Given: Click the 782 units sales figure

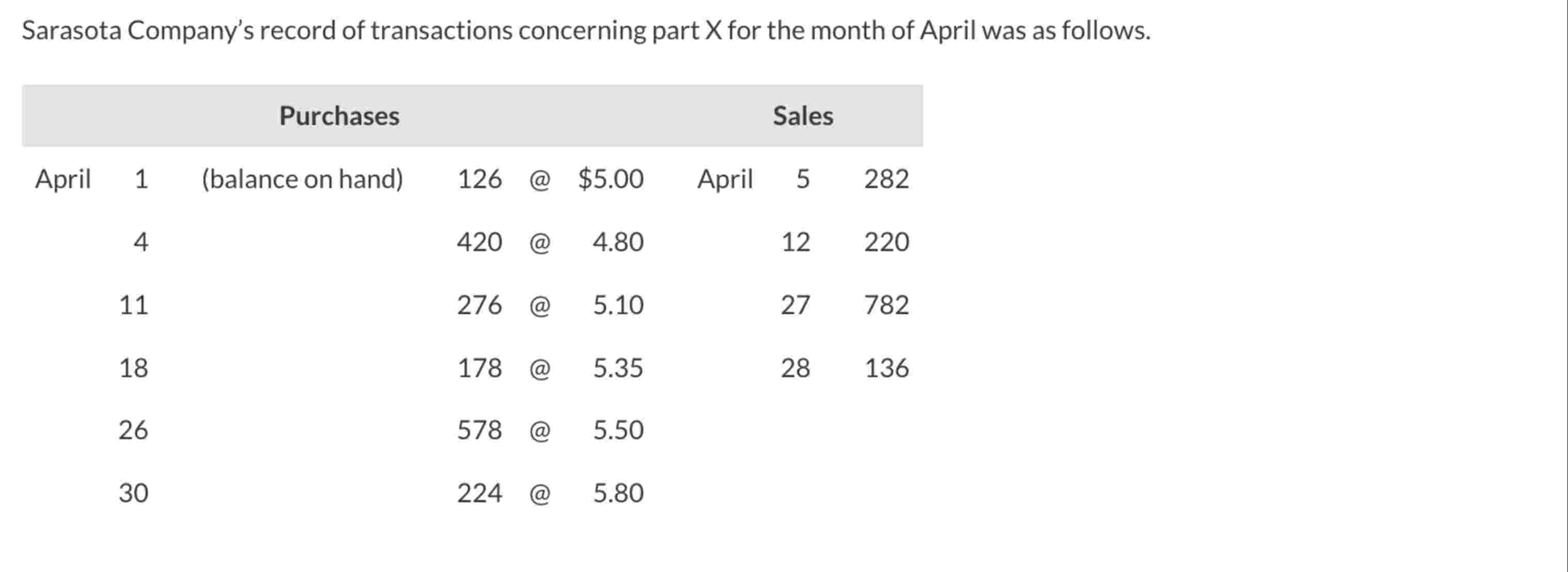Looking at the screenshot, I should tap(885, 304).
